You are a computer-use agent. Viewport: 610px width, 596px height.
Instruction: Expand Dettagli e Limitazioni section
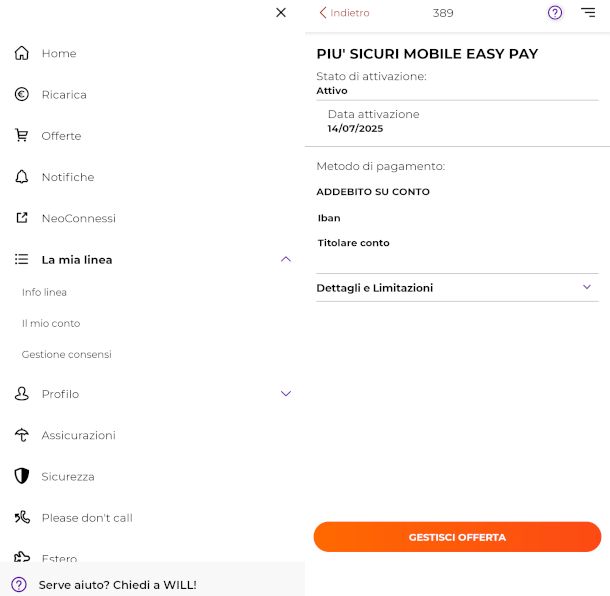click(587, 287)
